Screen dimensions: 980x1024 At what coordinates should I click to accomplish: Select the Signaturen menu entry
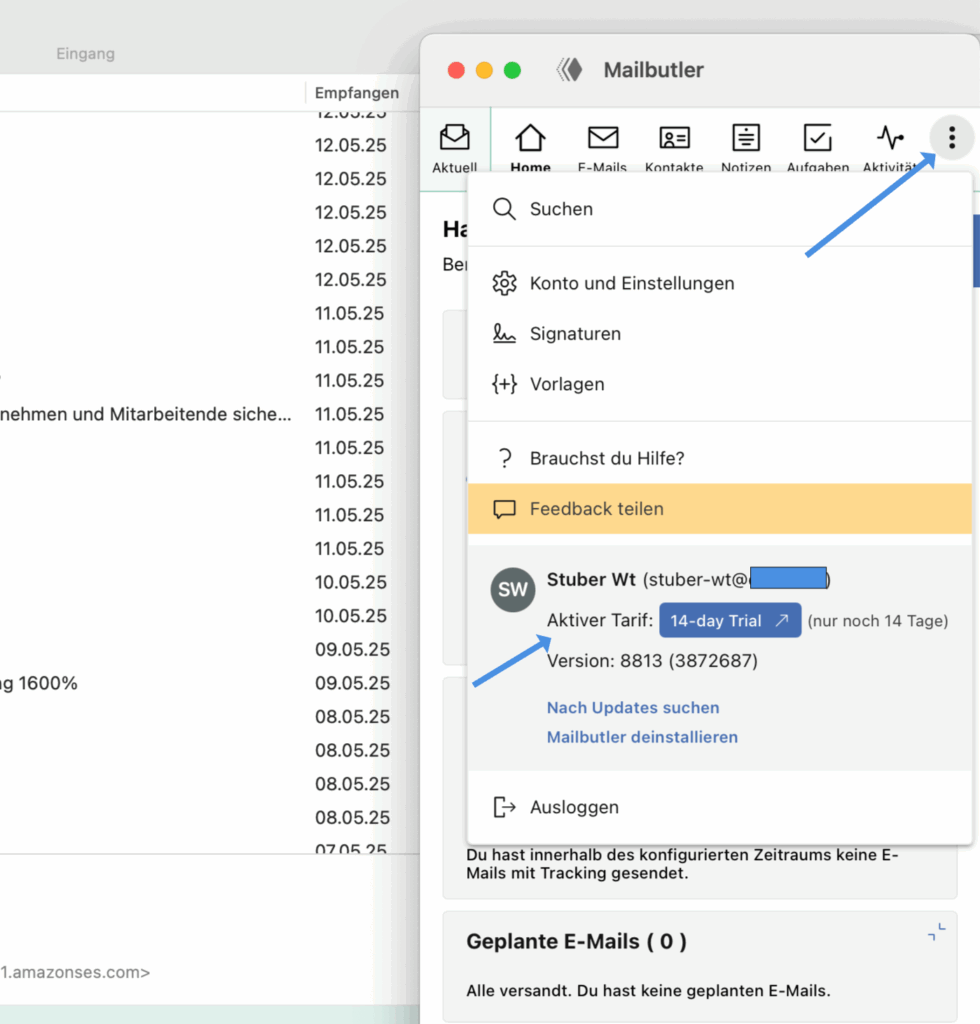pos(719,334)
